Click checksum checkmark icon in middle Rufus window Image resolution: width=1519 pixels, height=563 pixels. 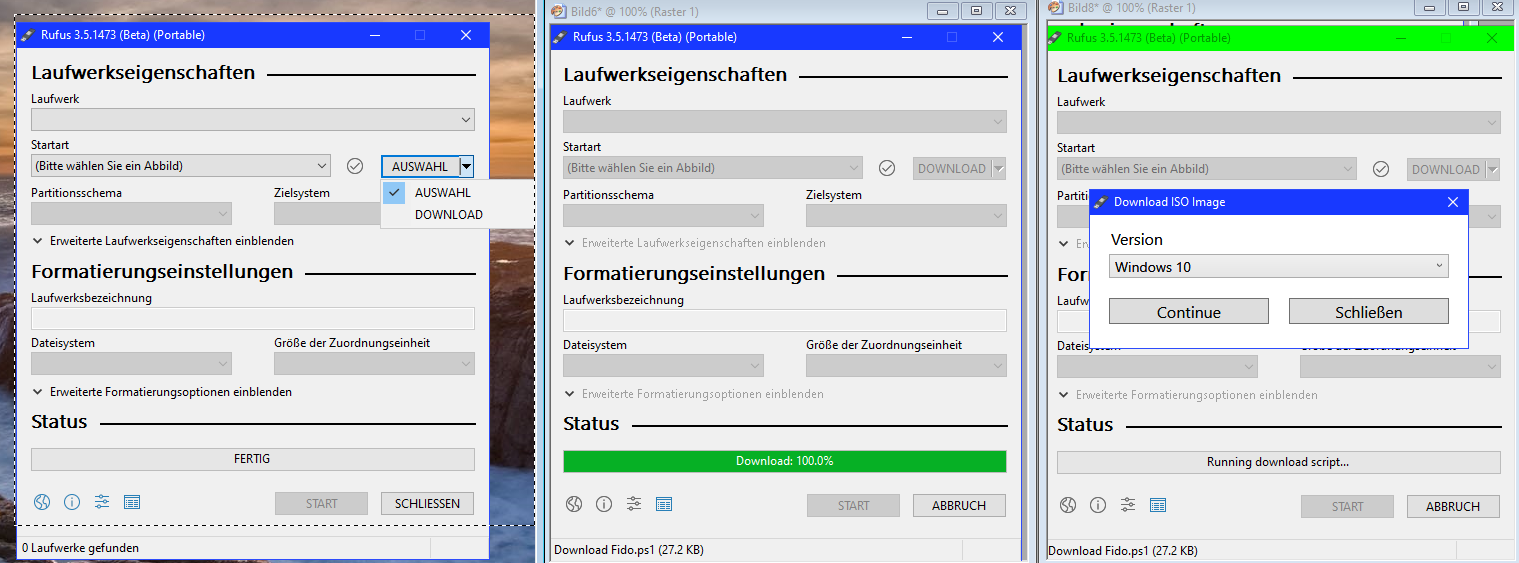tap(887, 168)
